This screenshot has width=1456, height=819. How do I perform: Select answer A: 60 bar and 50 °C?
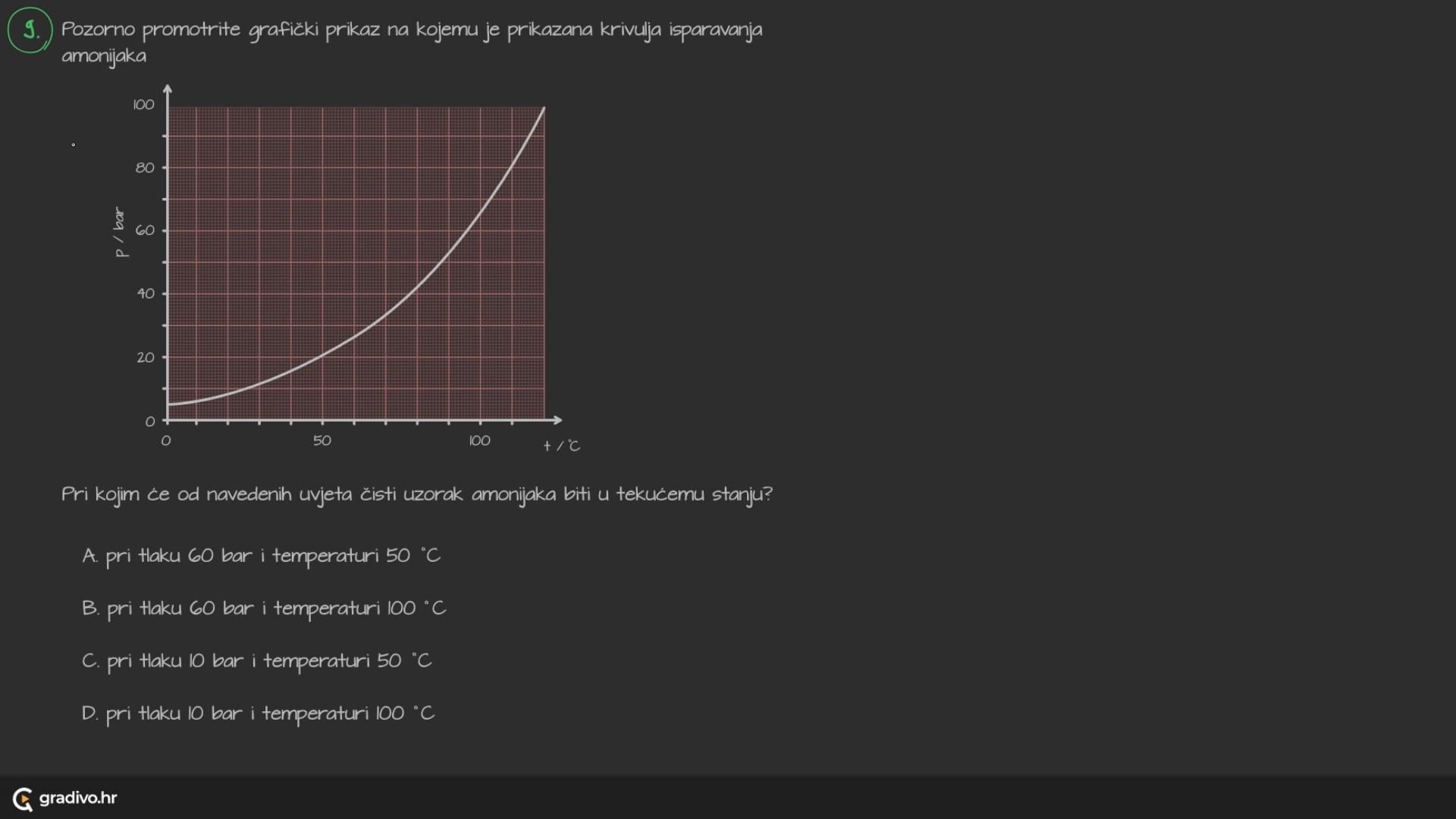coord(261,556)
